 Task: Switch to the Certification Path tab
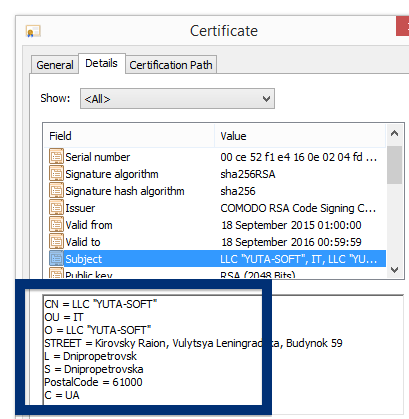(x=171, y=65)
